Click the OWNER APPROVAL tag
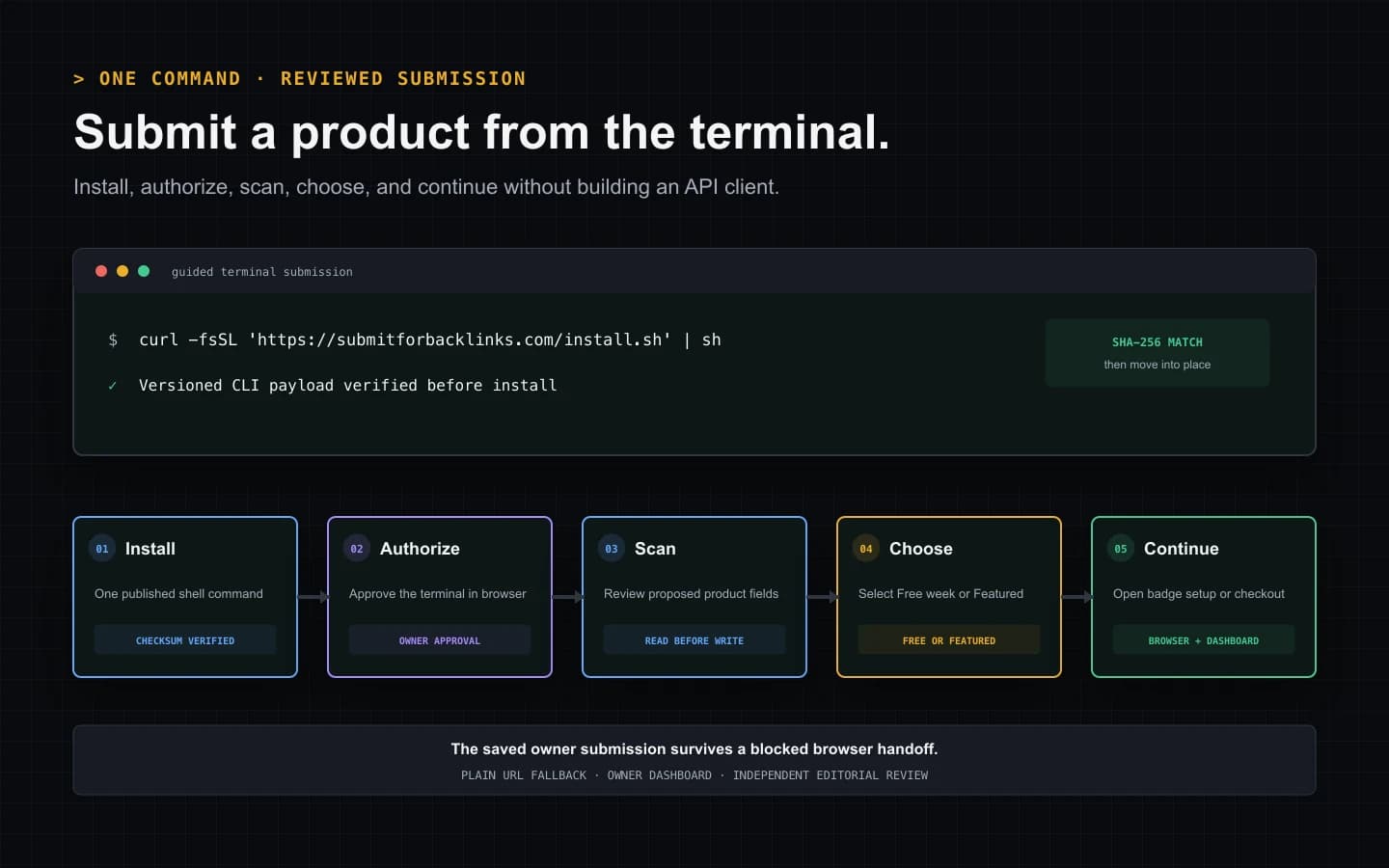1389x868 pixels. [x=440, y=640]
